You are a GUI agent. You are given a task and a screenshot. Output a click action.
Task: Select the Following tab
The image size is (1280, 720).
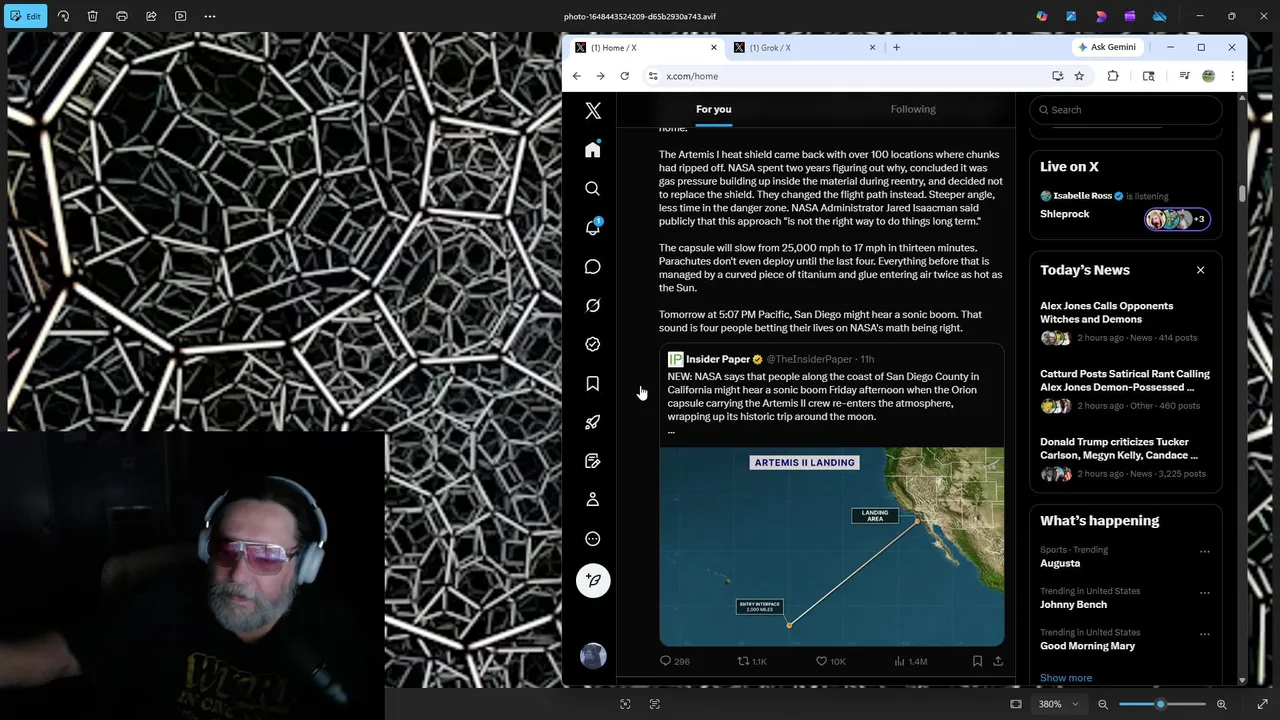pos(913,109)
